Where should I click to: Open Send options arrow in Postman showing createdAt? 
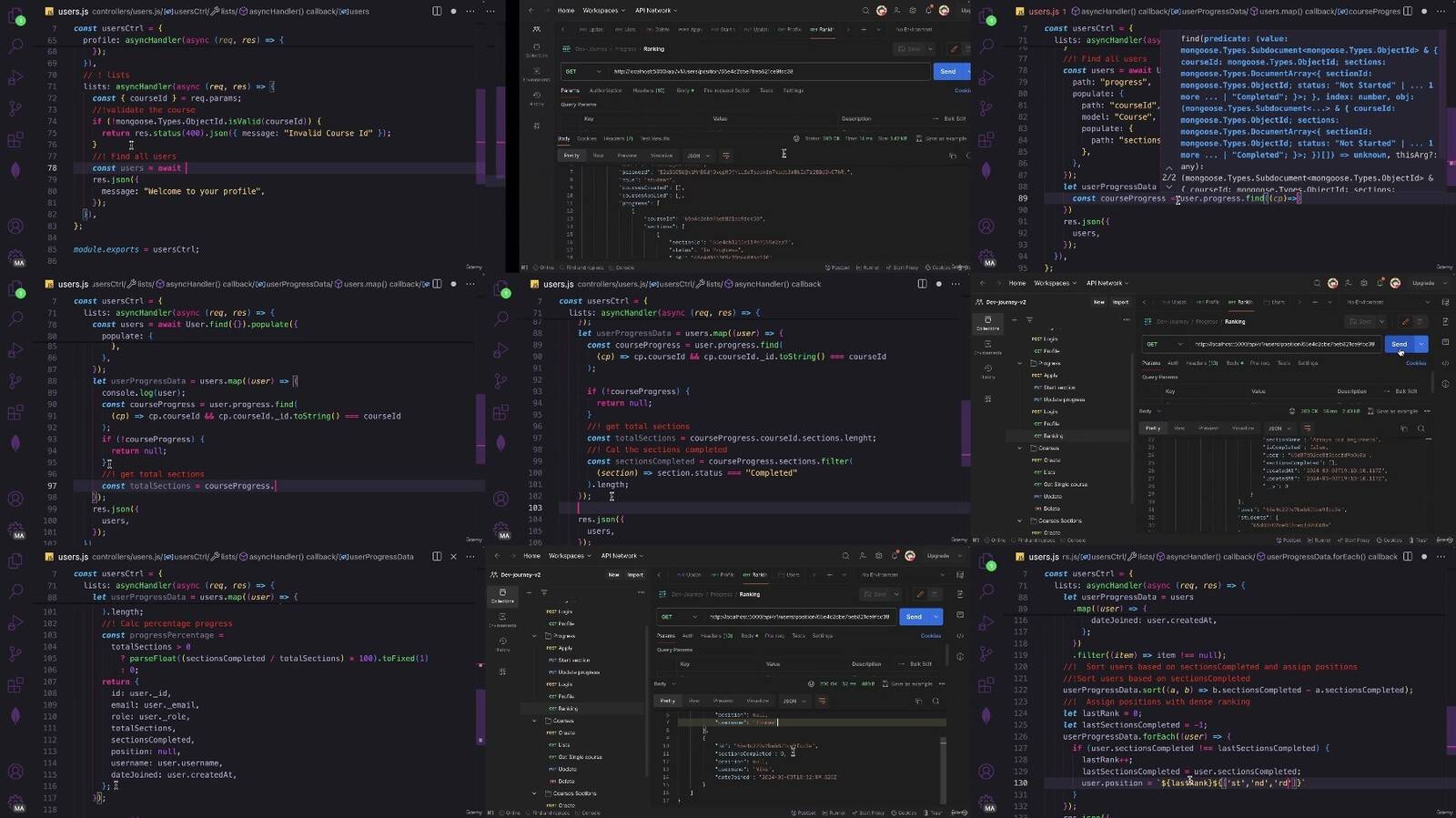point(1421,344)
